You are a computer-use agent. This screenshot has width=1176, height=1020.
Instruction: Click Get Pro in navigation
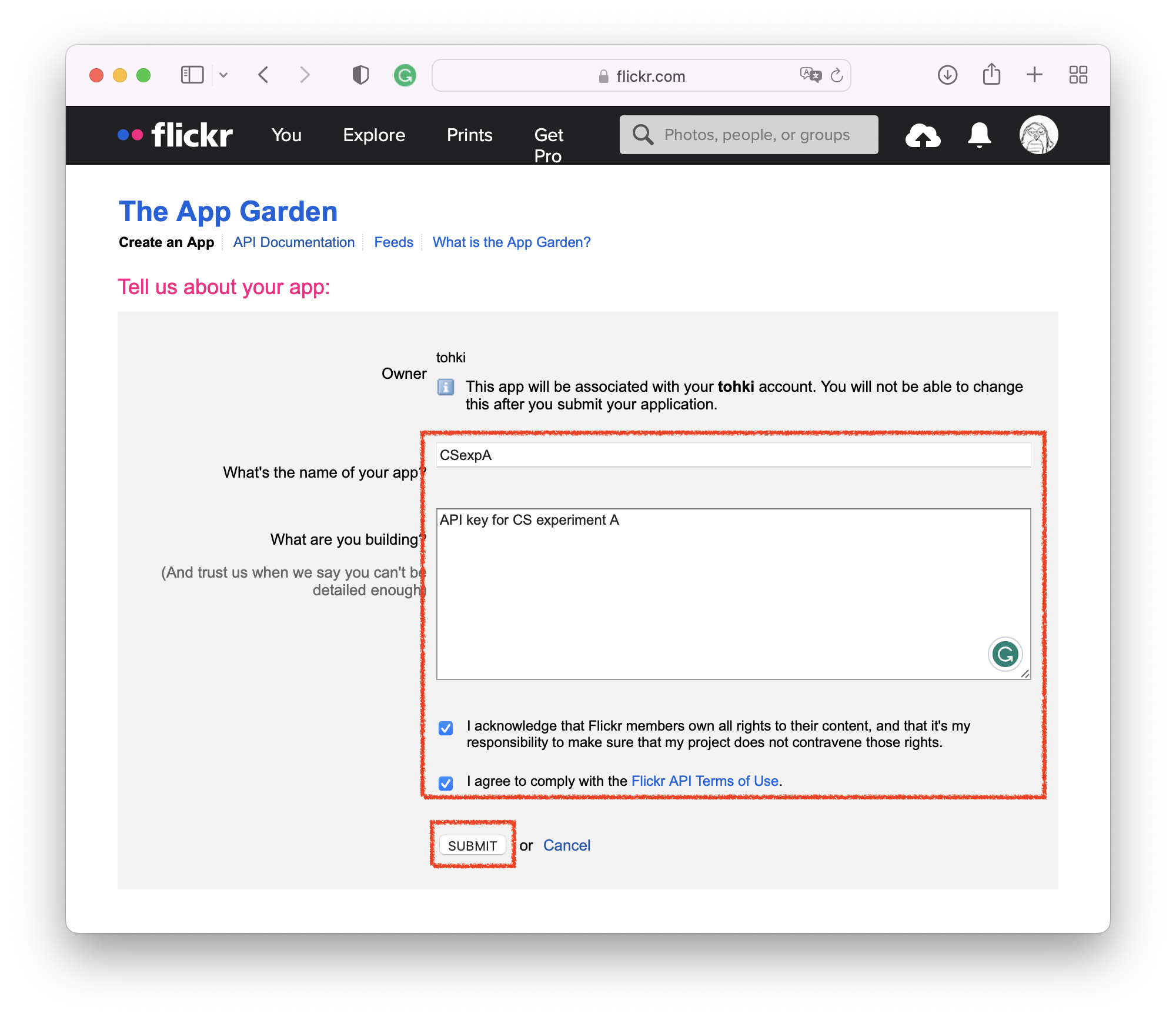pyautogui.click(x=549, y=145)
